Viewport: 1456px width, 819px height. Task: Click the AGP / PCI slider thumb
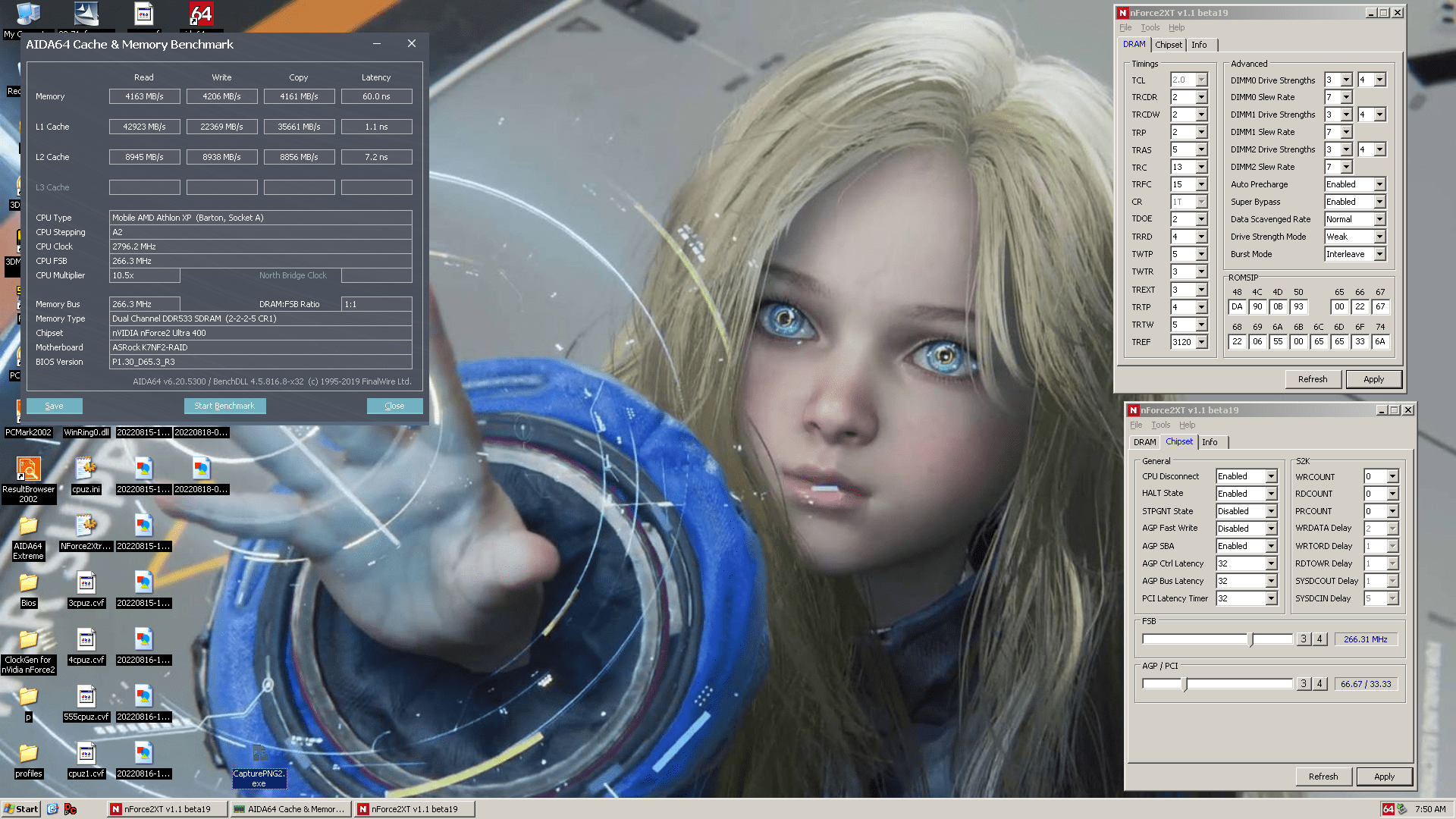[1185, 684]
